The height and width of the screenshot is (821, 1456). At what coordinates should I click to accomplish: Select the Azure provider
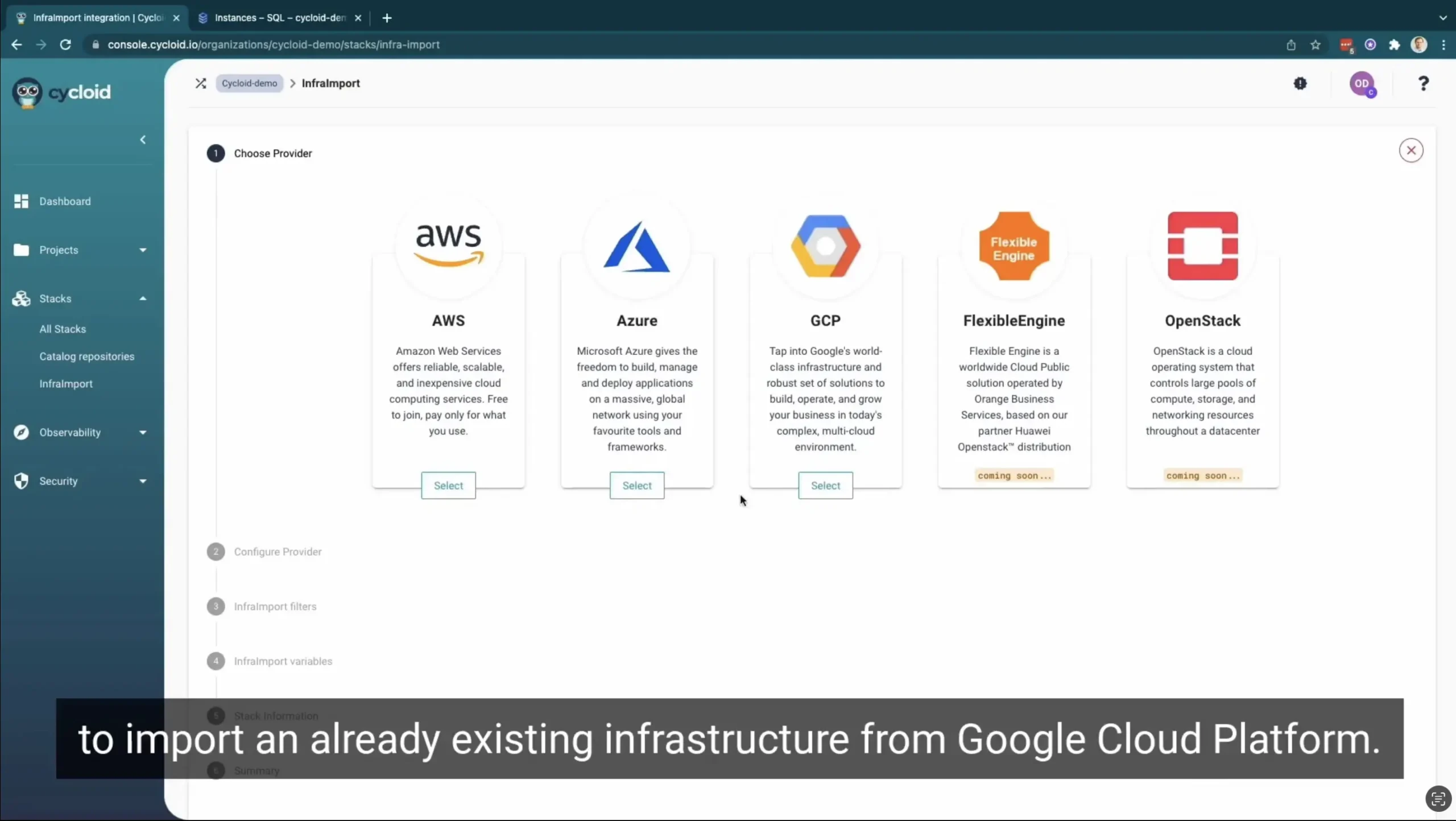tap(637, 486)
